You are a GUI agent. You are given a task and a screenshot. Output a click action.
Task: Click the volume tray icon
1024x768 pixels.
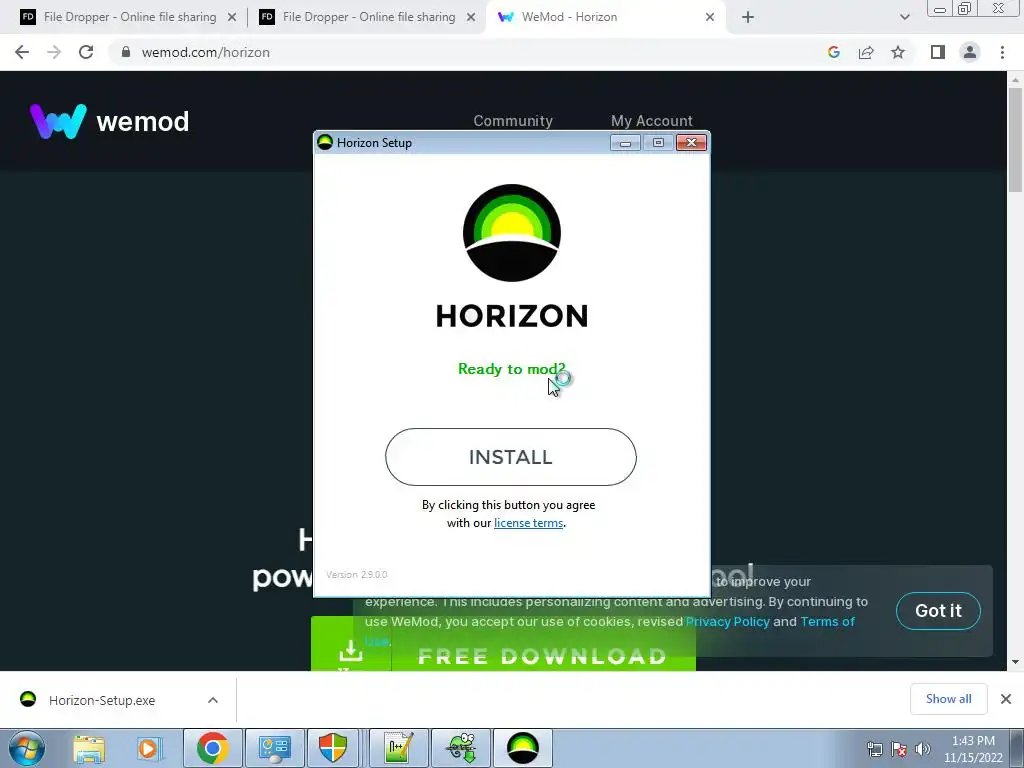(923, 749)
